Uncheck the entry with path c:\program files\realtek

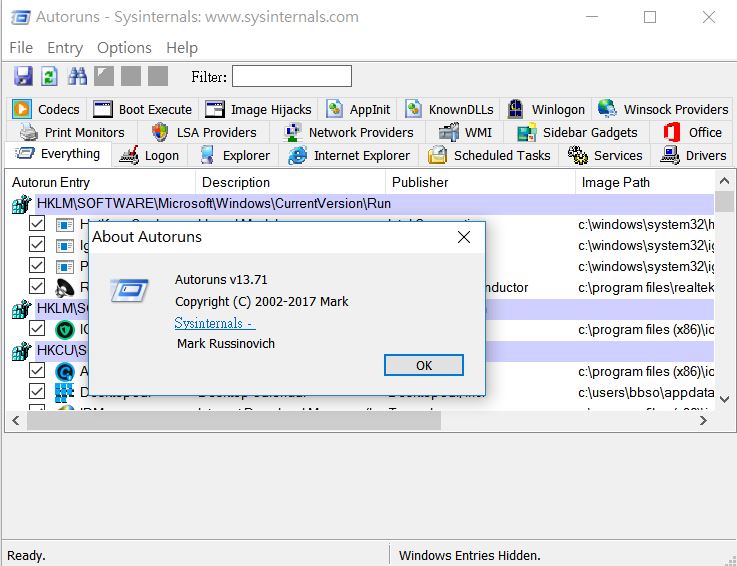point(37,286)
